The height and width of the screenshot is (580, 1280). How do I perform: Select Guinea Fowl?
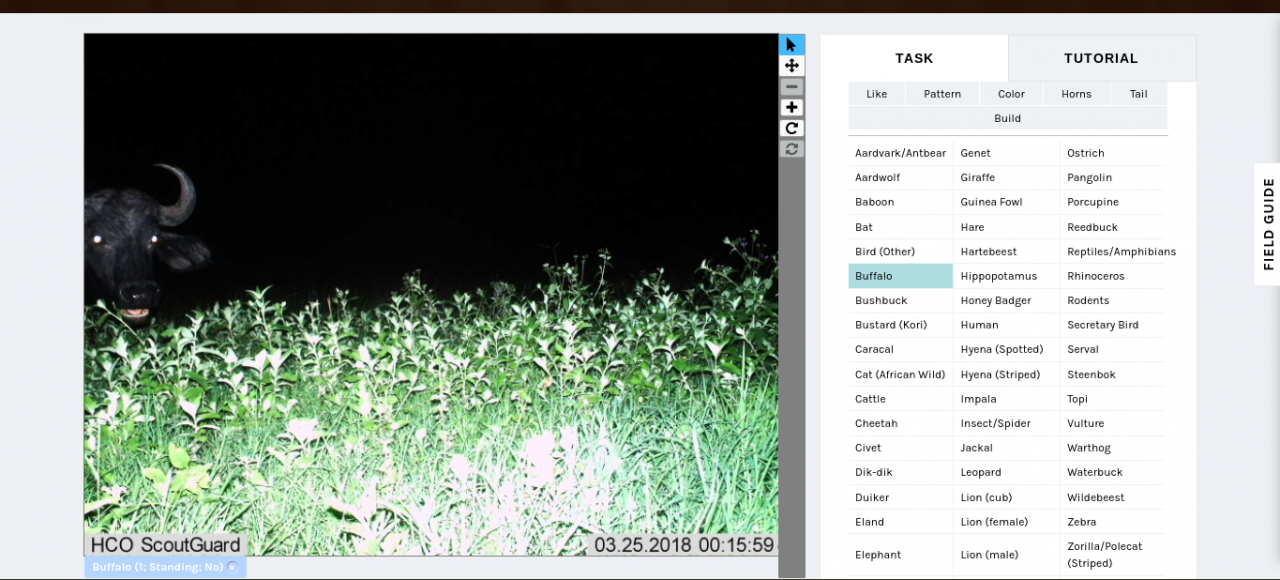pyautogui.click(x=1006, y=202)
